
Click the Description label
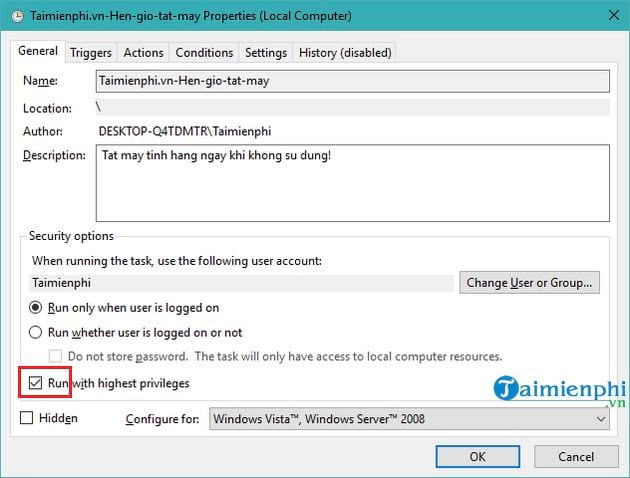tap(54, 155)
